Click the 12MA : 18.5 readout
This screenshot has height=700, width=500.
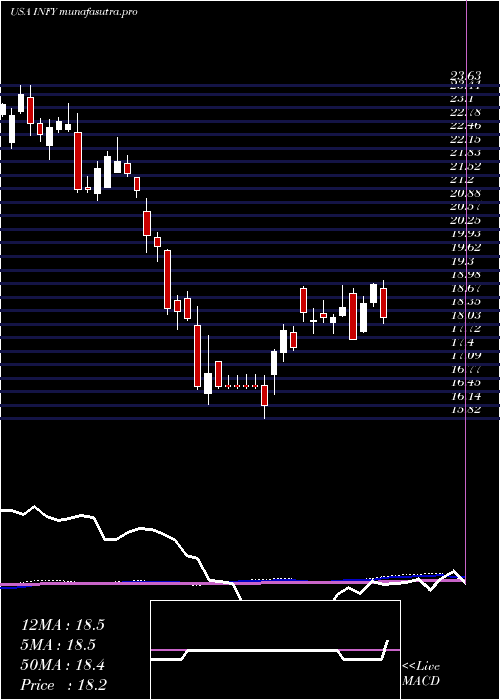pyautogui.click(x=62, y=625)
